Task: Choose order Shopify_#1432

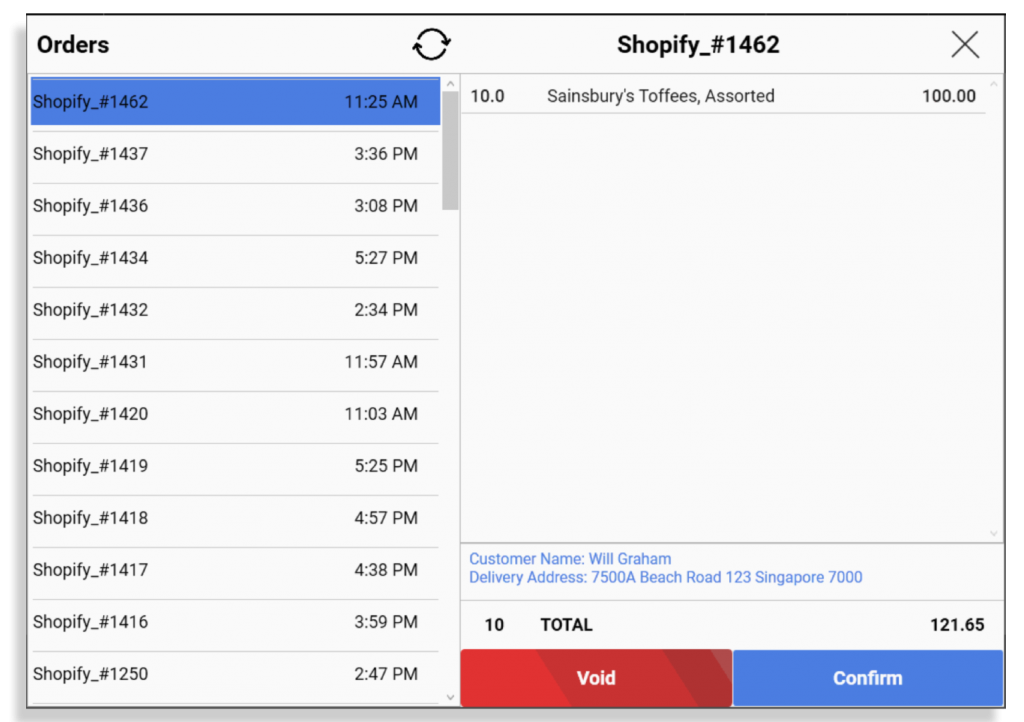Action: [235, 310]
